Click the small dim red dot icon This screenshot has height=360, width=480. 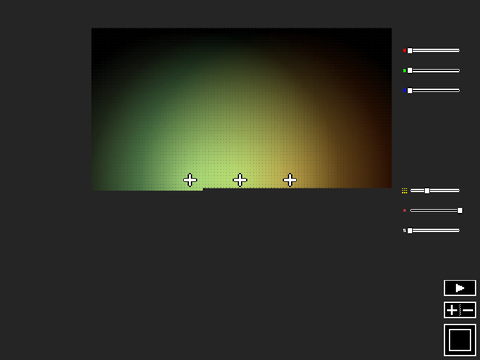404,211
